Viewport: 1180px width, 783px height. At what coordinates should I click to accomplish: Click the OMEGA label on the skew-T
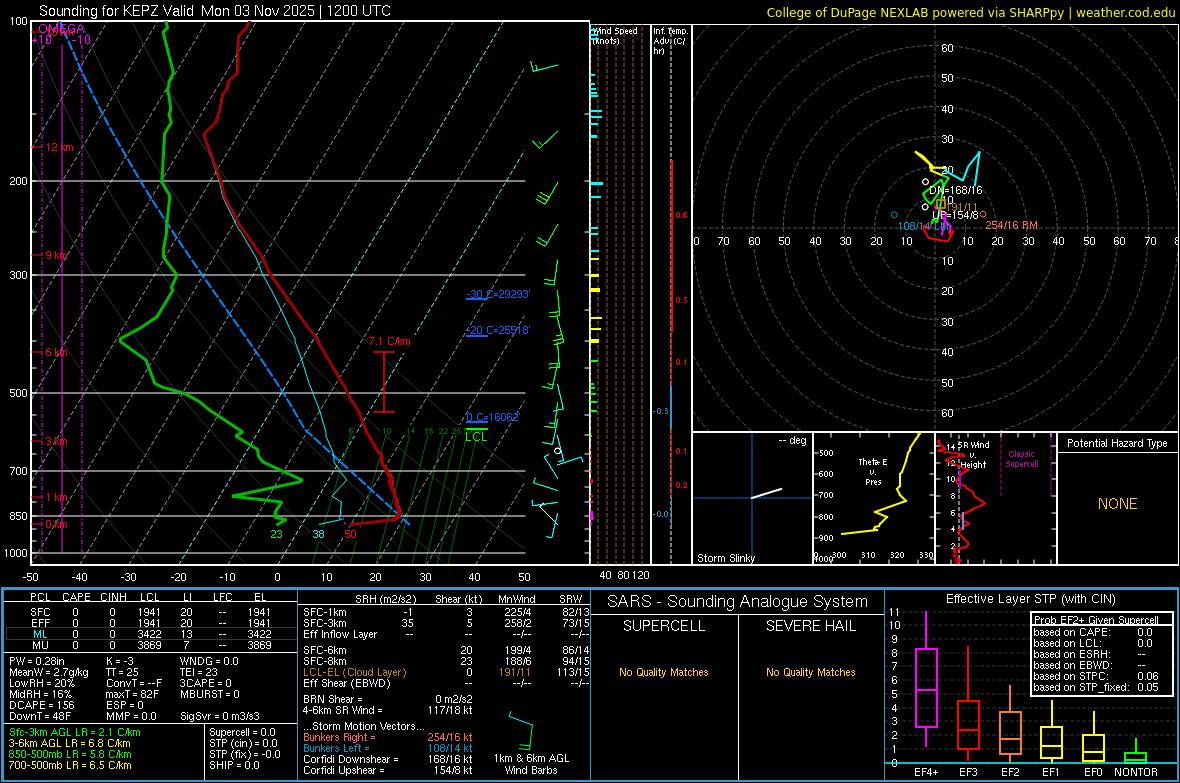click(x=61, y=29)
